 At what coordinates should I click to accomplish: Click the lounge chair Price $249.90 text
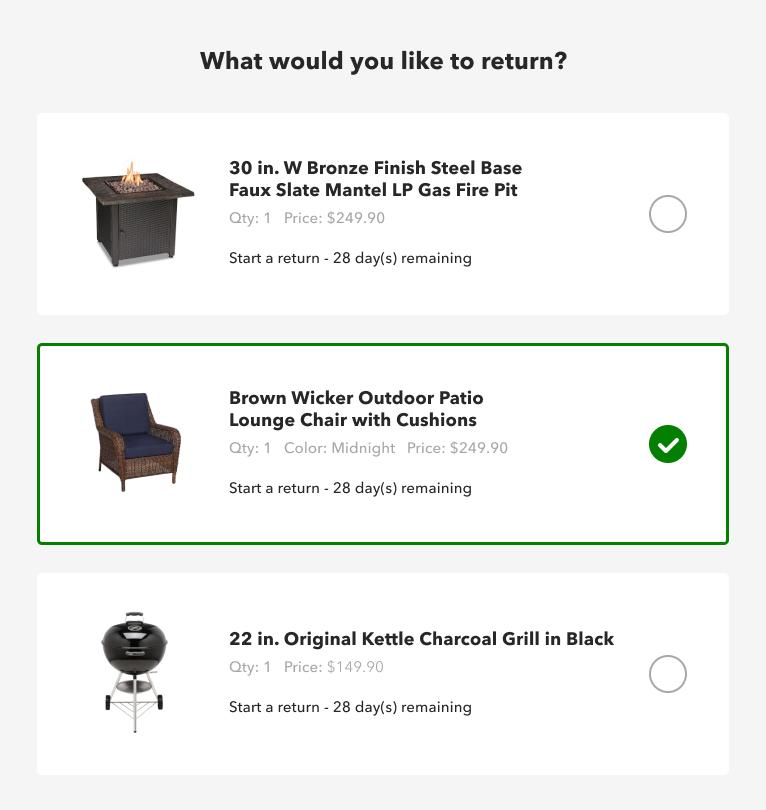(457, 448)
